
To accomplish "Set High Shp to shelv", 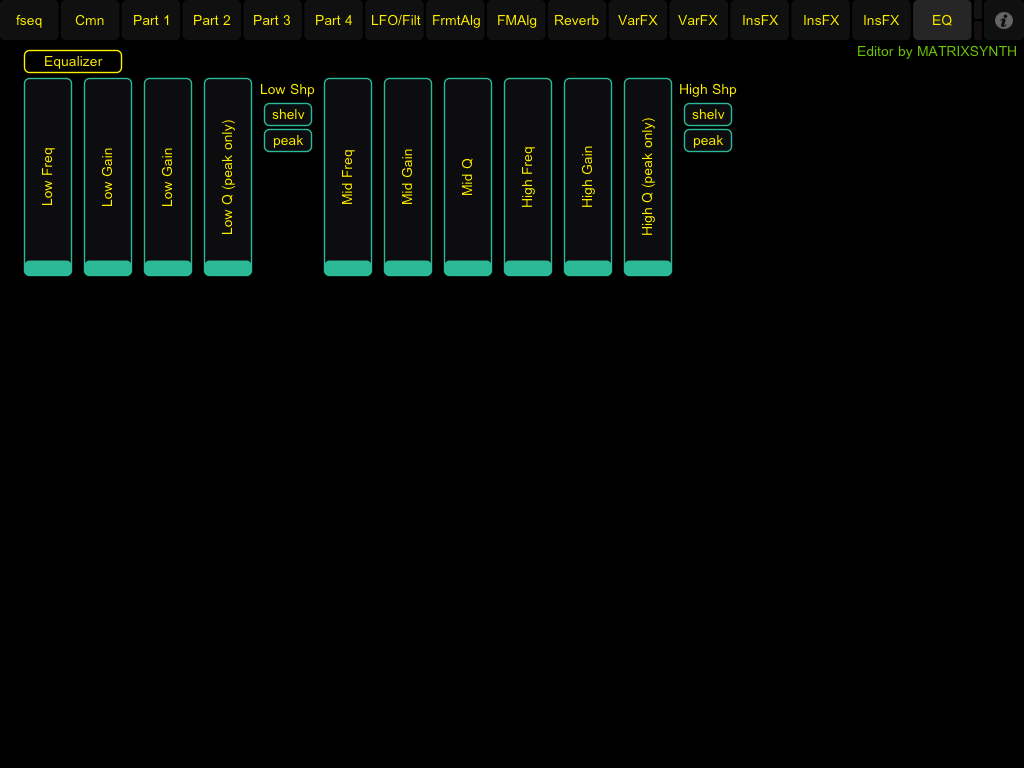I will coord(708,115).
